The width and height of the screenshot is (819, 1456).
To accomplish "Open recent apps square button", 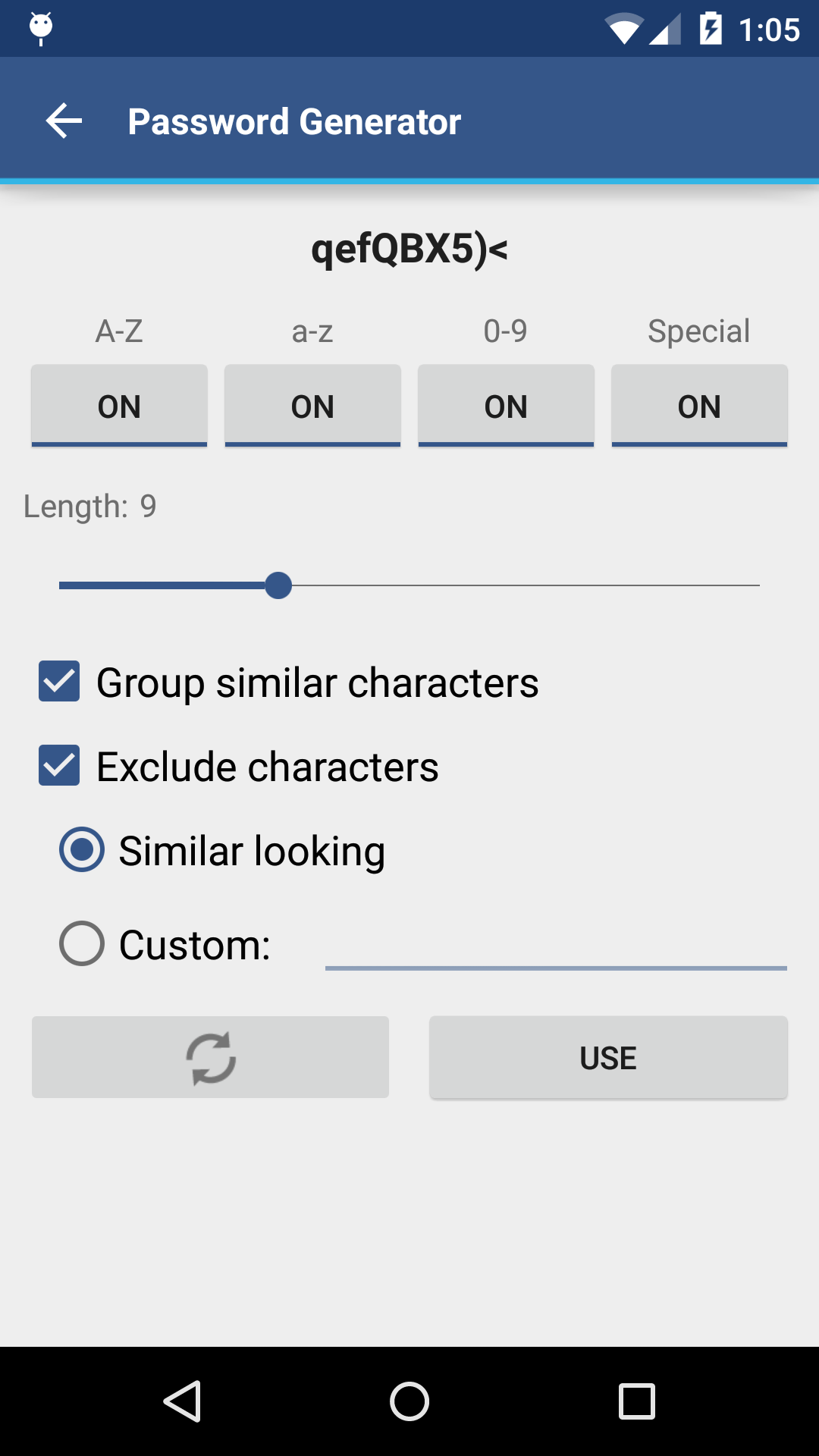I will click(636, 1401).
